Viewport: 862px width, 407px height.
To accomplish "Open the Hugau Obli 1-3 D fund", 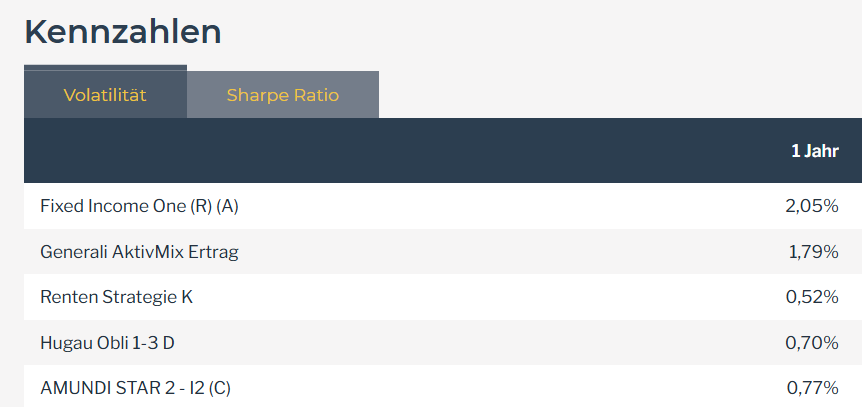I will (x=107, y=343).
